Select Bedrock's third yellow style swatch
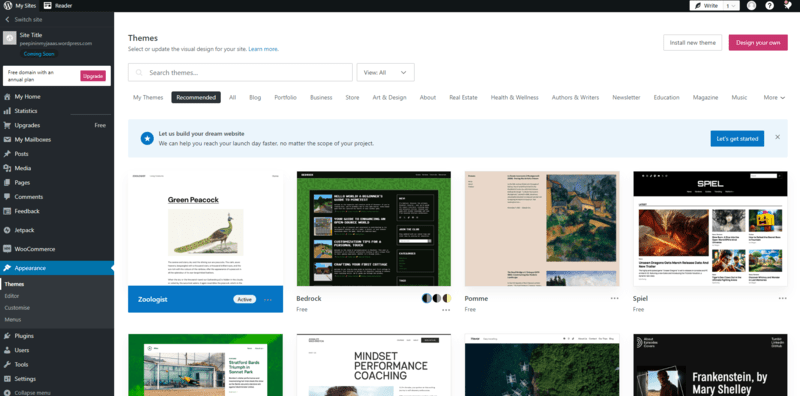This screenshot has height=396, width=800. (x=447, y=298)
